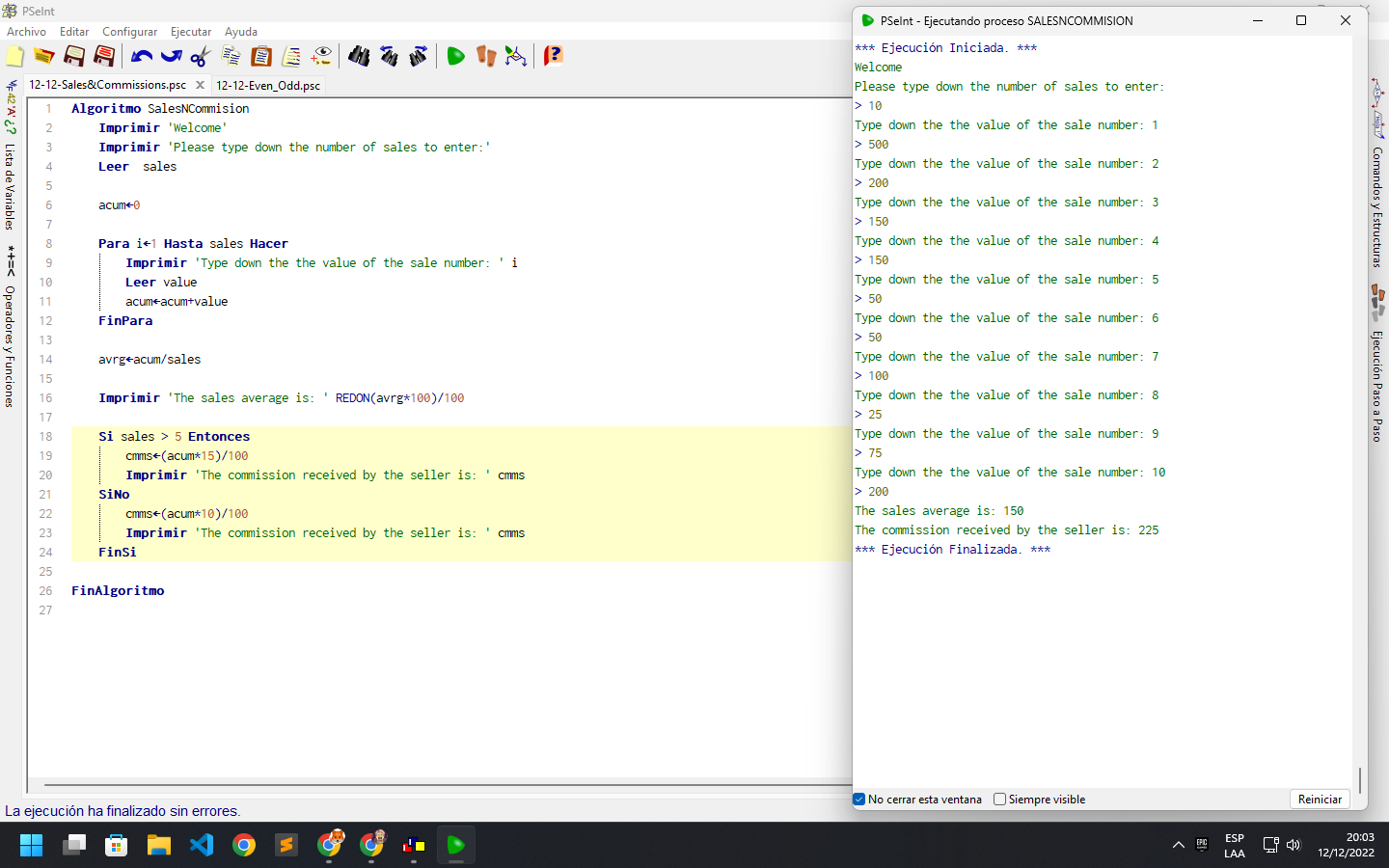Click line number 18 in the gutter
Image resolution: width=1389 pixels, height=868 pixels.
(x=45, y=437)
